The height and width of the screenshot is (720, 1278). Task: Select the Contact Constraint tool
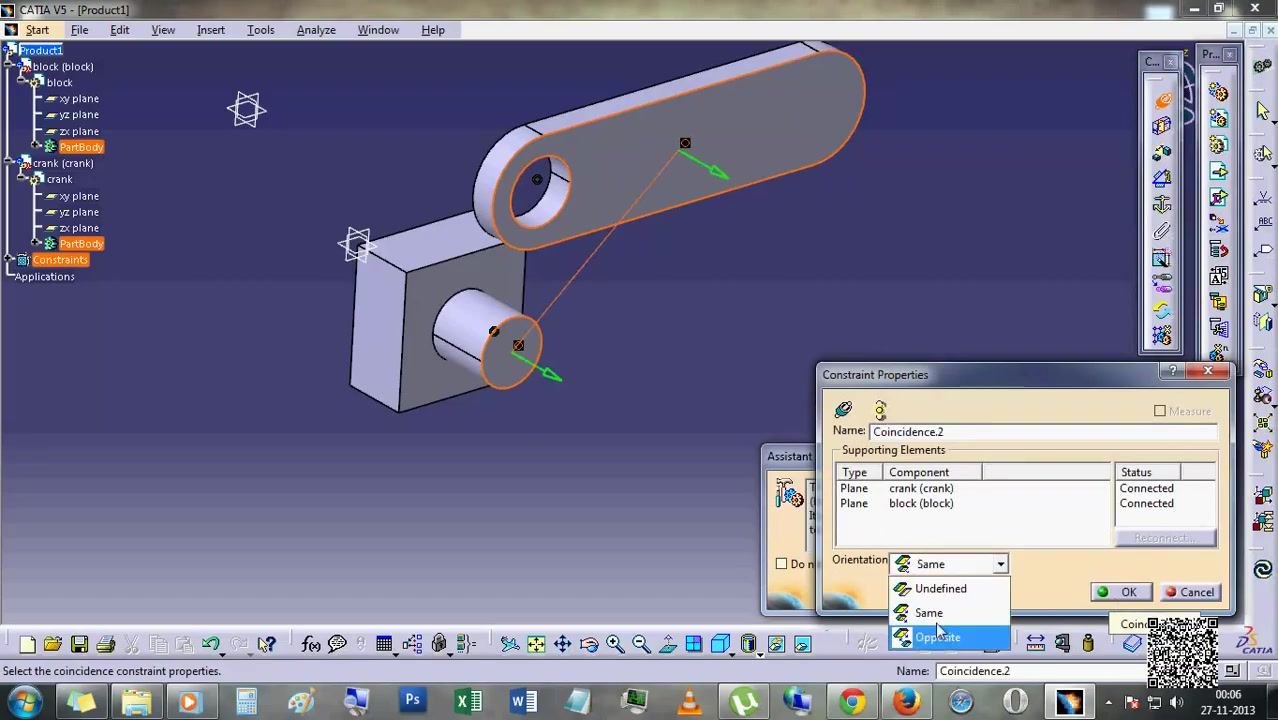coord(1162,127)
